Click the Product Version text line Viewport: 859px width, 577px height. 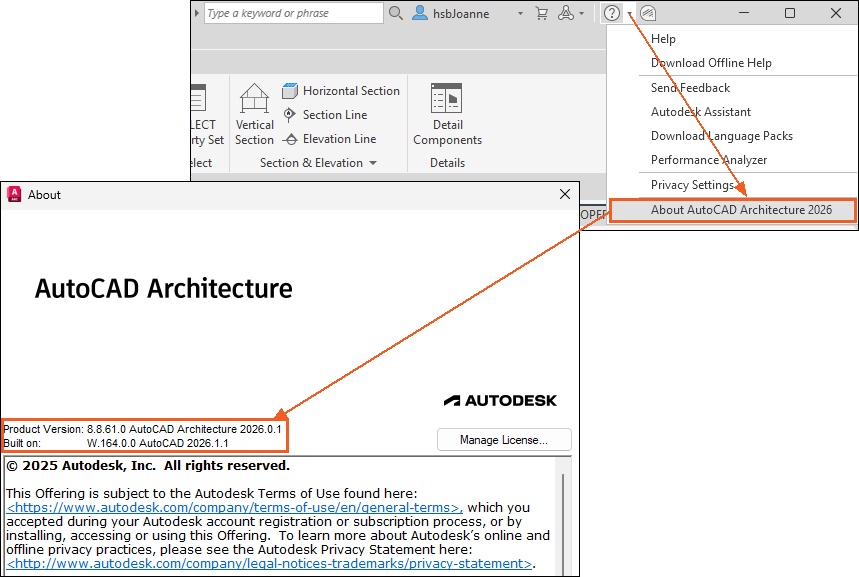142,429
